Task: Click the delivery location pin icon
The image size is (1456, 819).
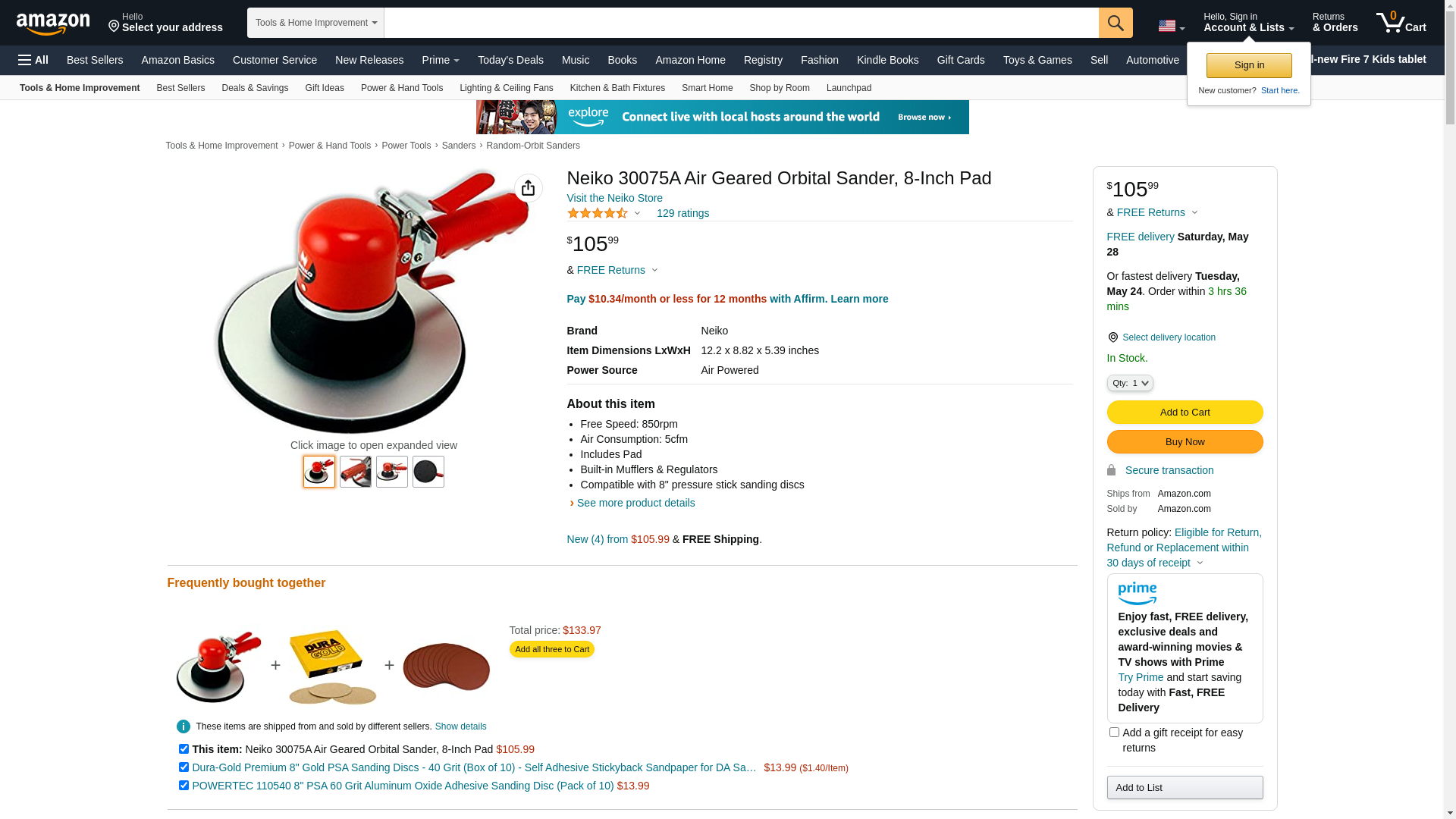Action: point(1112,337)
